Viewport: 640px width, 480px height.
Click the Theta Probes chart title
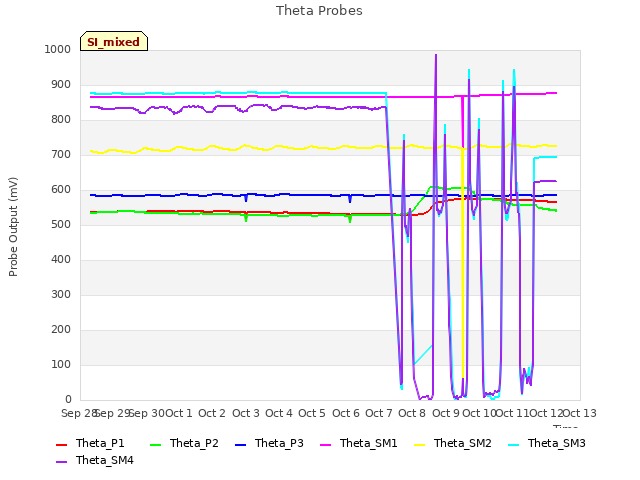pyautogui.click(x=319, y=11)
